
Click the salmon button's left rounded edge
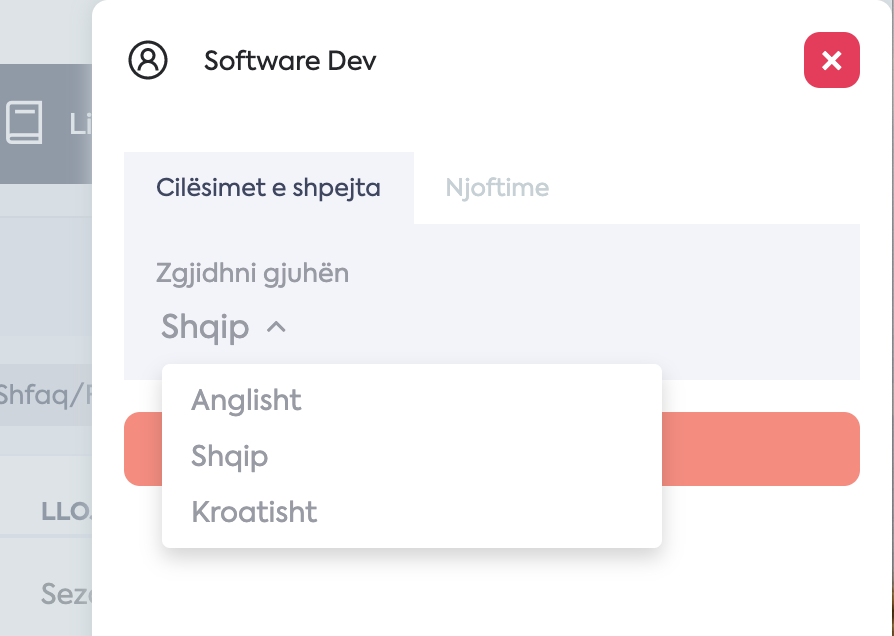click(143, 449)
